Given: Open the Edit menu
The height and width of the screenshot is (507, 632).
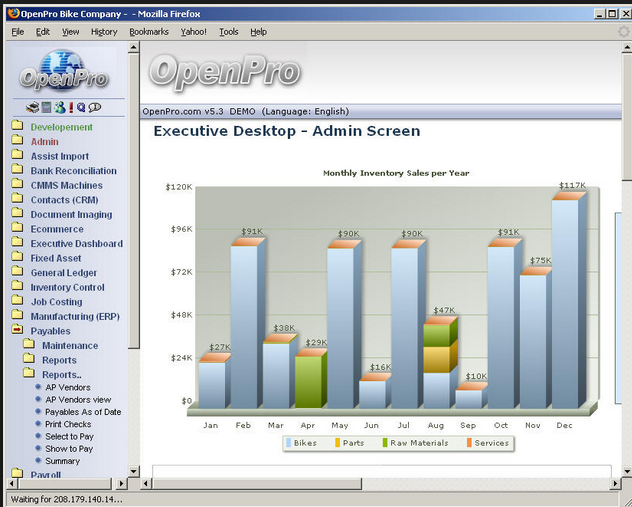Looking at the screenshot, I should (x=43, y=32).
